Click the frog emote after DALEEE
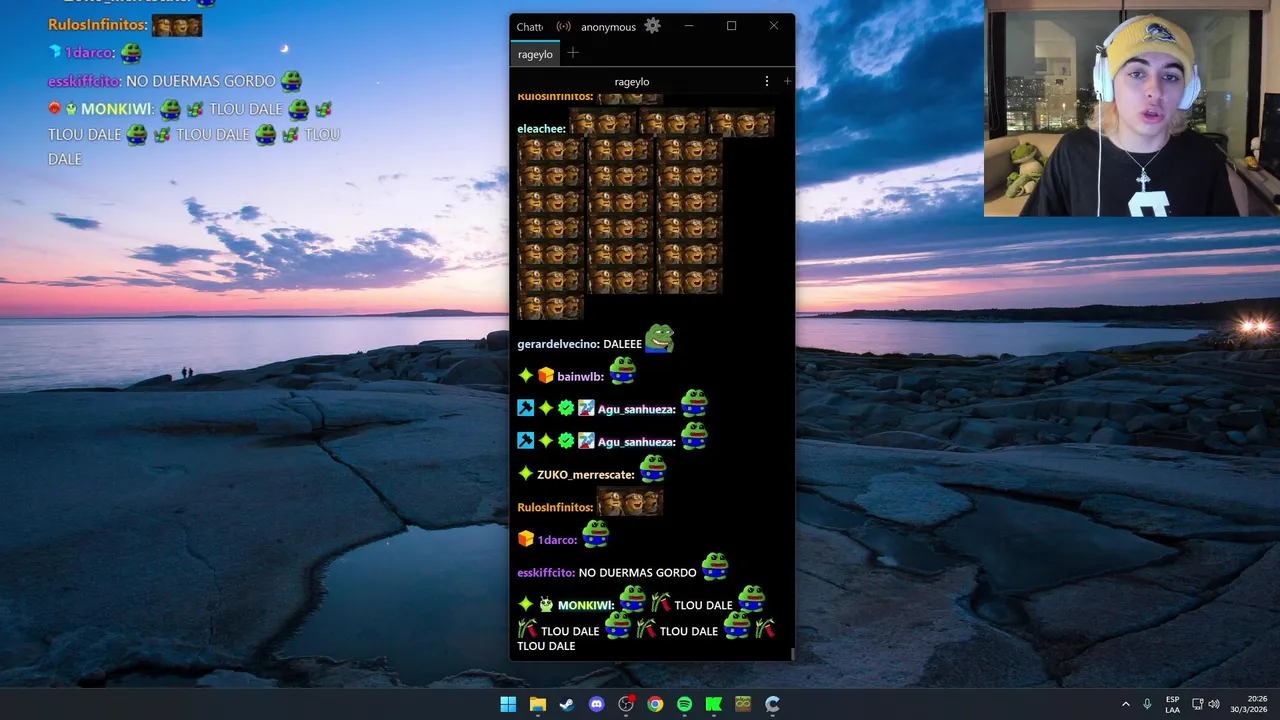This screenshot has width=1280, height=720. [659, 339]
